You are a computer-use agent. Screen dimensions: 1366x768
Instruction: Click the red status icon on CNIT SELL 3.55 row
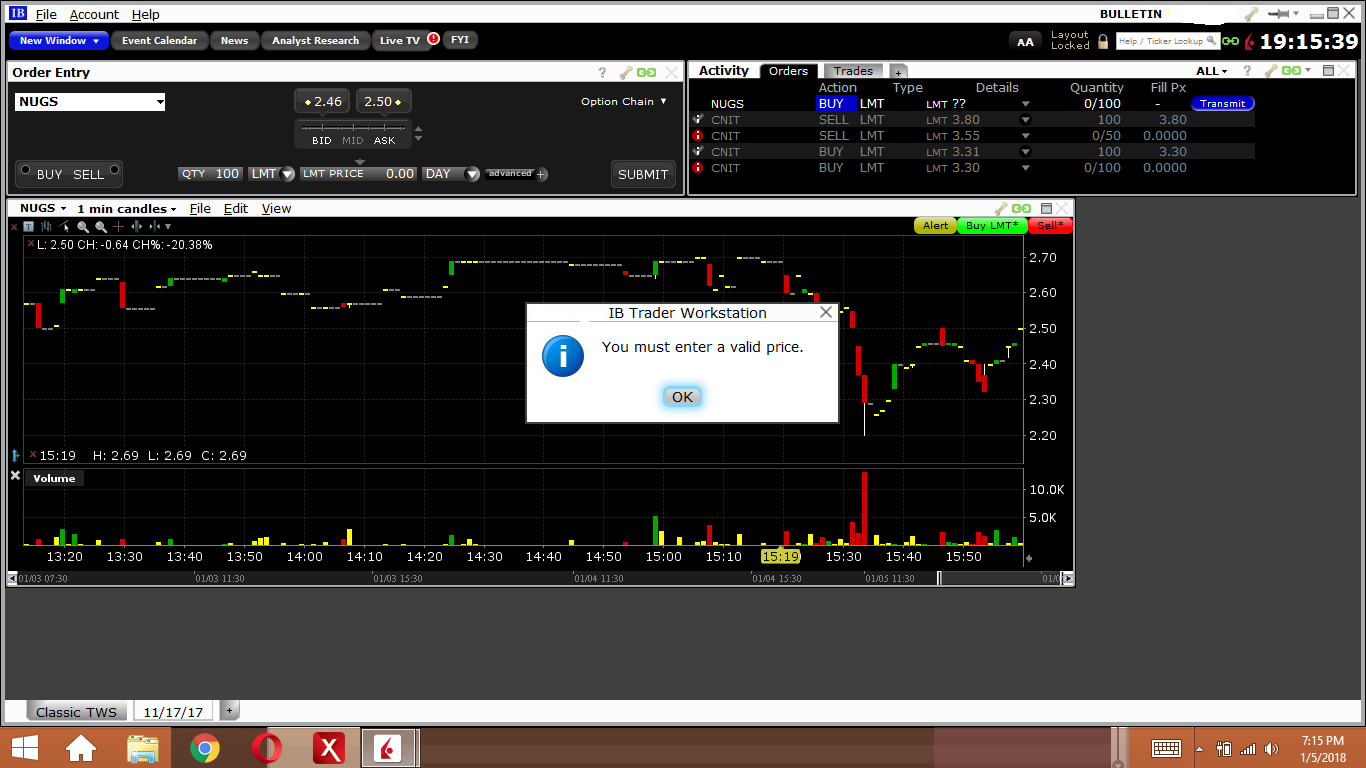(698, 136)
